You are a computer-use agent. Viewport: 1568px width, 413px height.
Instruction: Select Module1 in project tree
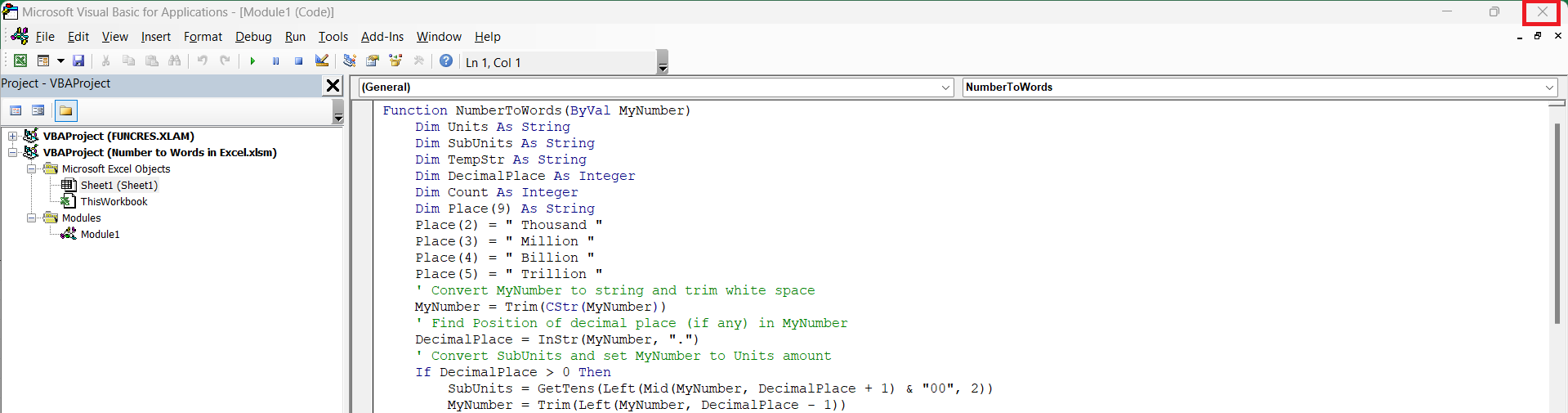(x=100, y=235)
